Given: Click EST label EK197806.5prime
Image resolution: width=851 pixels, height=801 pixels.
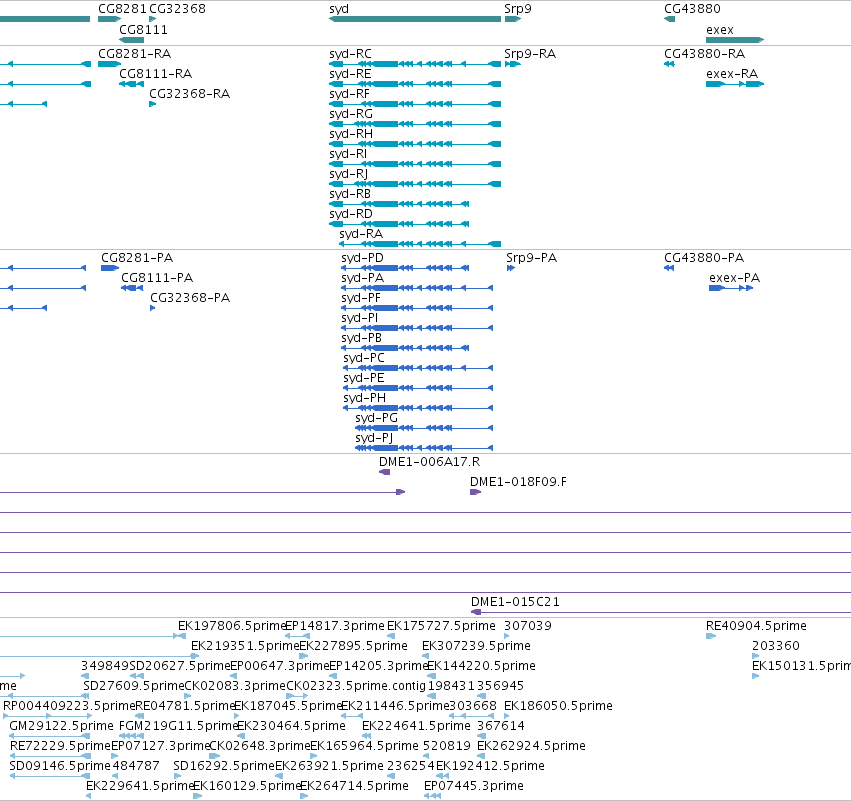Looking at the screenshot, I should (232, 626).
